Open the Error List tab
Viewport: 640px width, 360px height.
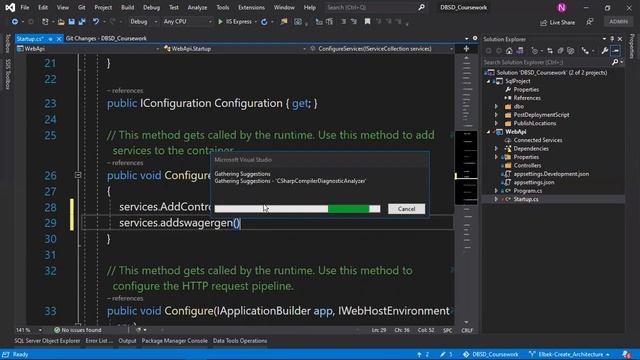(99, 341)
